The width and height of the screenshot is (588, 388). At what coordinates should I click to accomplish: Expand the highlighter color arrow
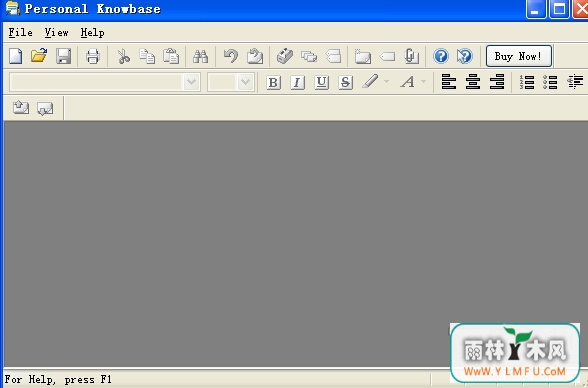[x=387, y=81]
